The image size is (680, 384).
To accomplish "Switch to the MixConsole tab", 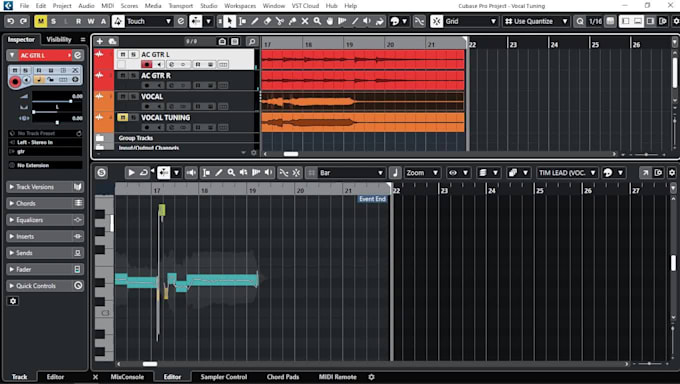I will (127, 377).
